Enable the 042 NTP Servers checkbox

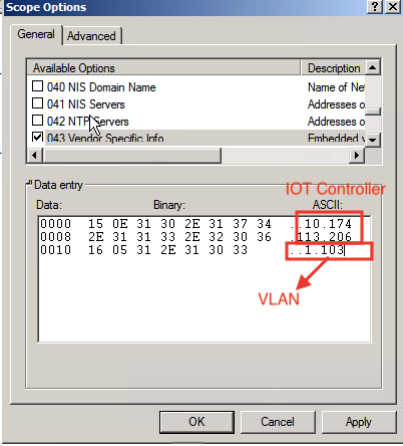point(37,120)
